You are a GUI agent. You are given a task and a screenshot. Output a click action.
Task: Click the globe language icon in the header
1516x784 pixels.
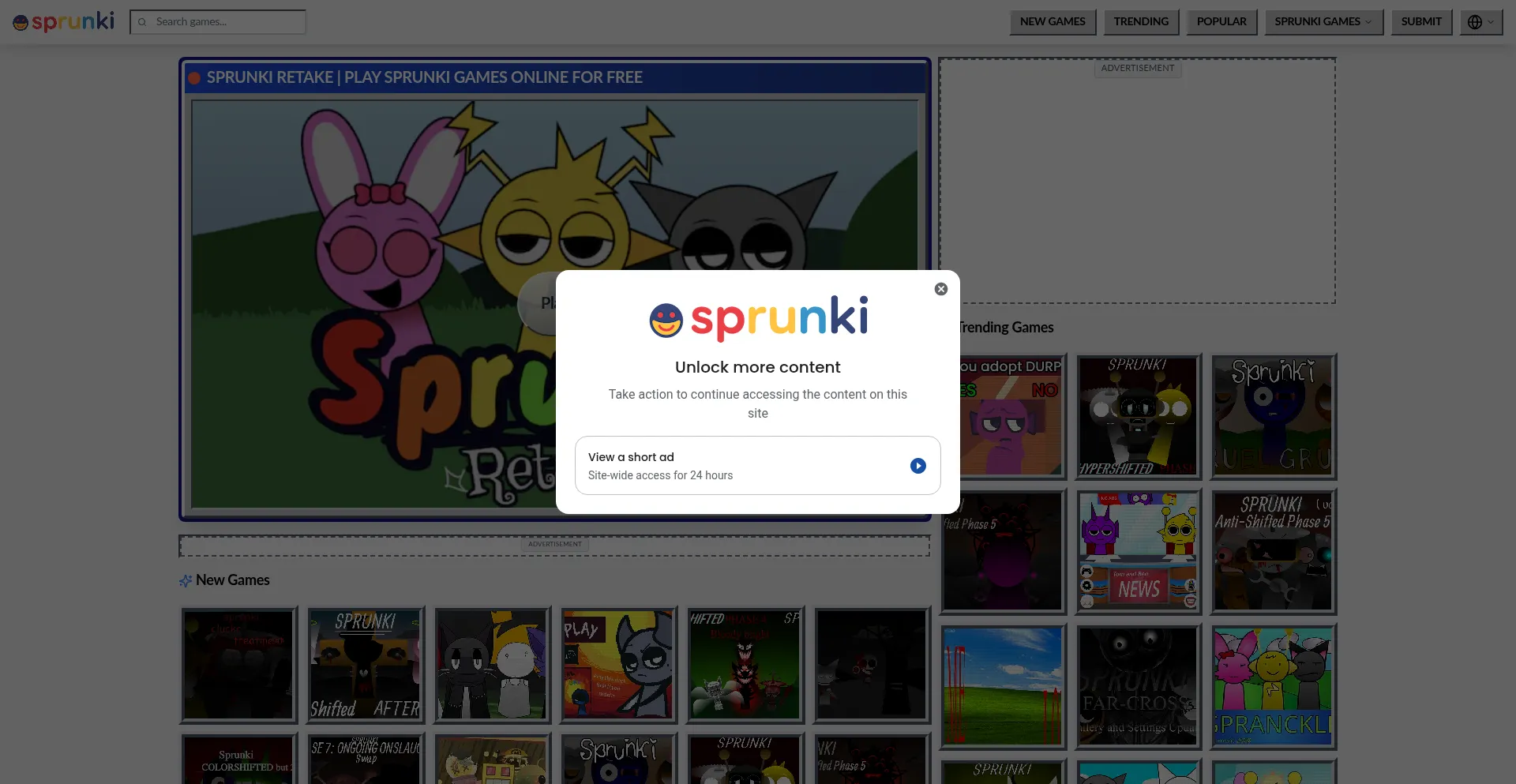(1473, 22)
